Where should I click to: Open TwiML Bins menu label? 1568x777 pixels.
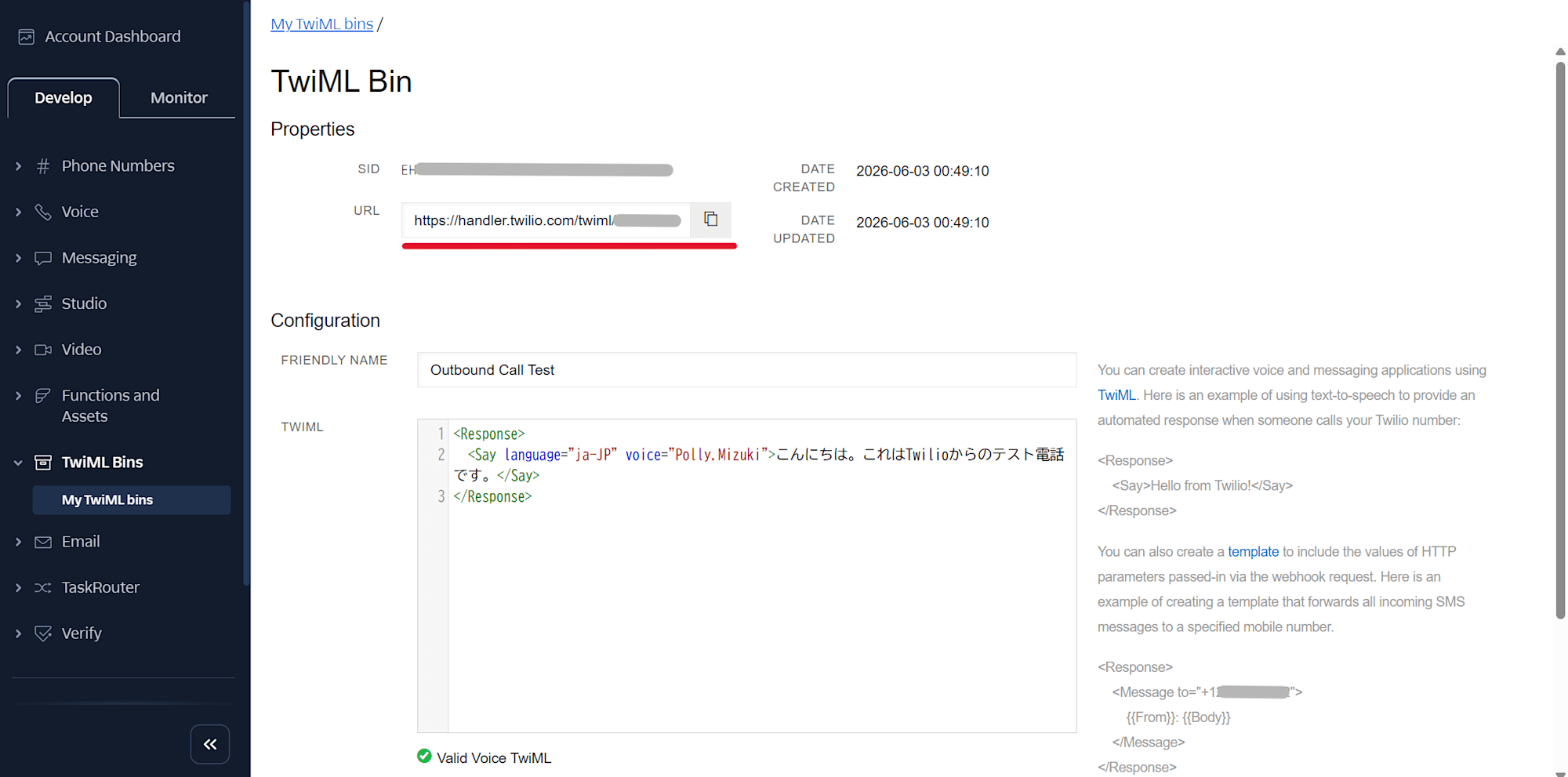[103, 463]
